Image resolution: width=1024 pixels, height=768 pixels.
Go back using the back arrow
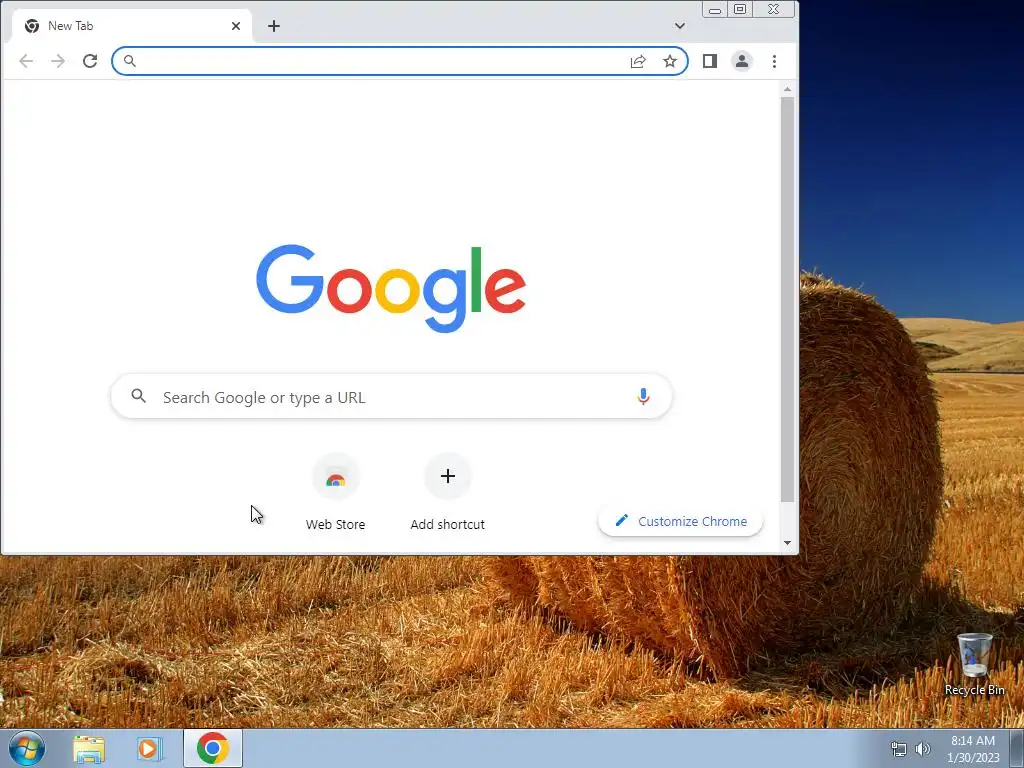tap(26, 61)
